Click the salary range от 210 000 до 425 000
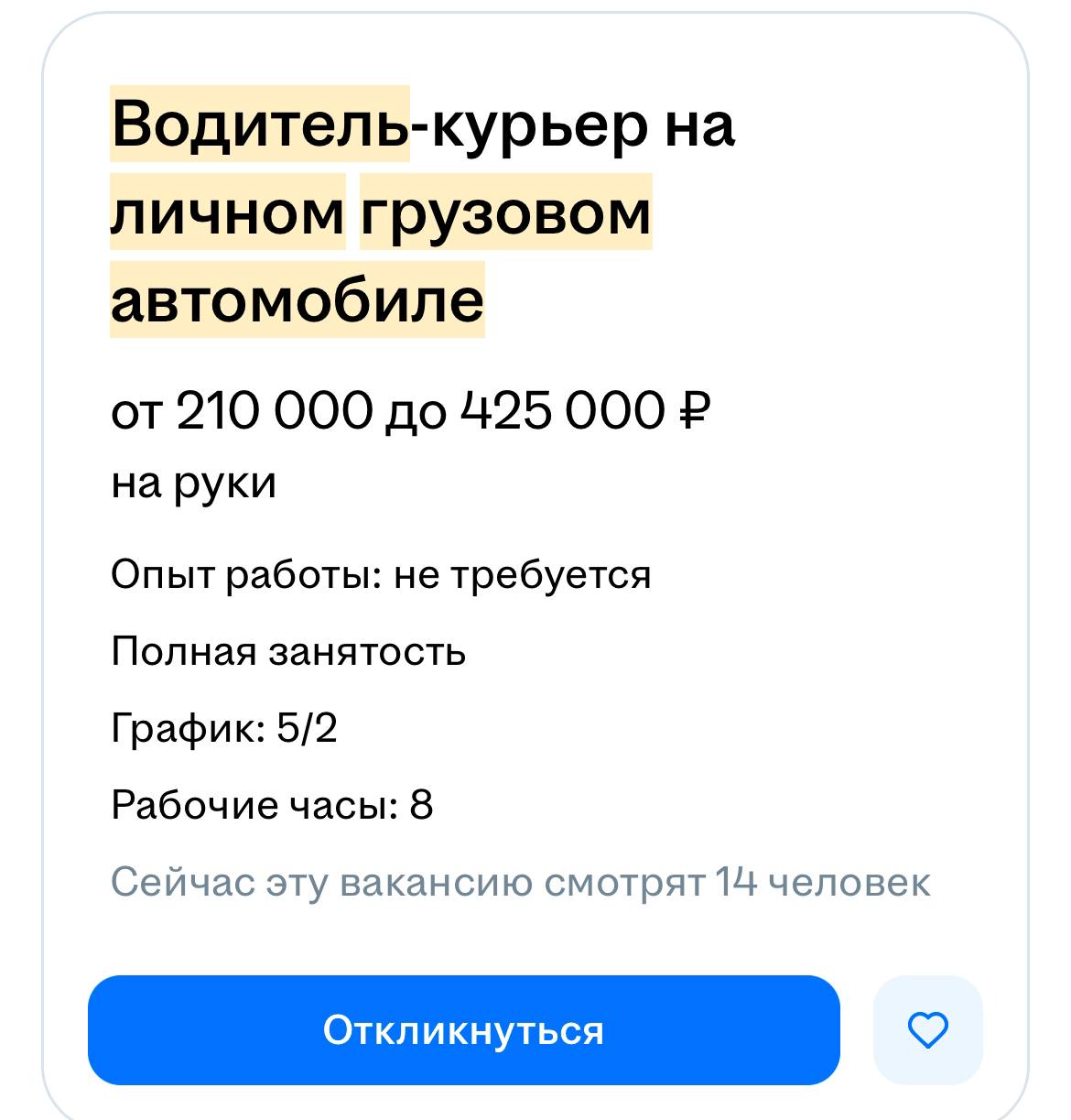 click(x=410, y=410)
